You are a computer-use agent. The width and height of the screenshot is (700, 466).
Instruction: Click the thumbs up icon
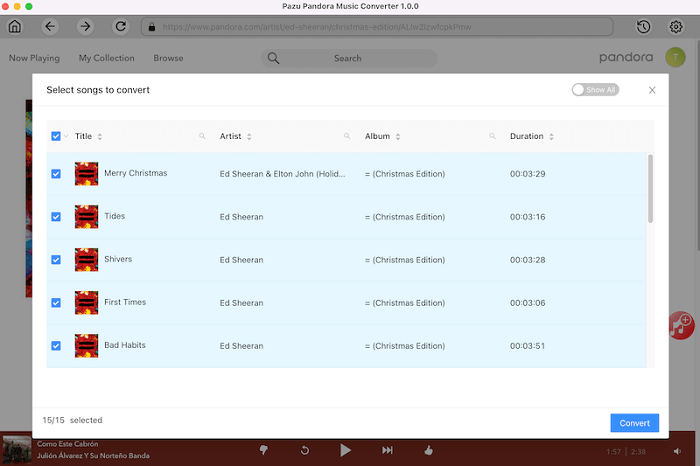click(429, 450)
